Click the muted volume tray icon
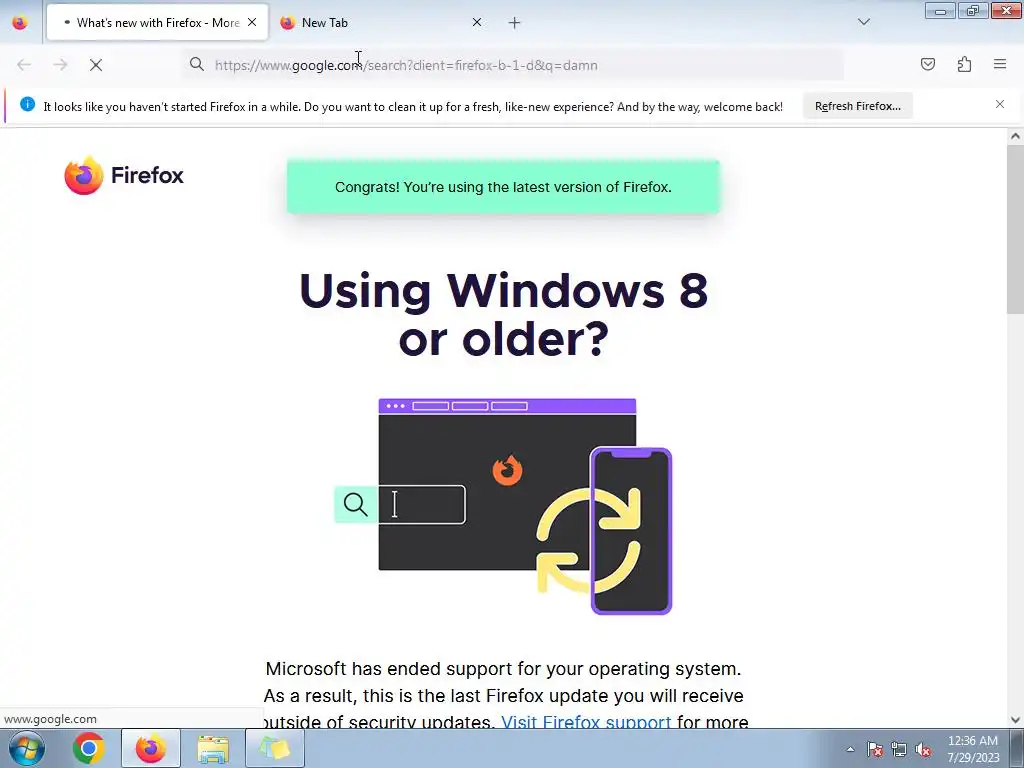 pyautogui.click(x=923, y=749)
